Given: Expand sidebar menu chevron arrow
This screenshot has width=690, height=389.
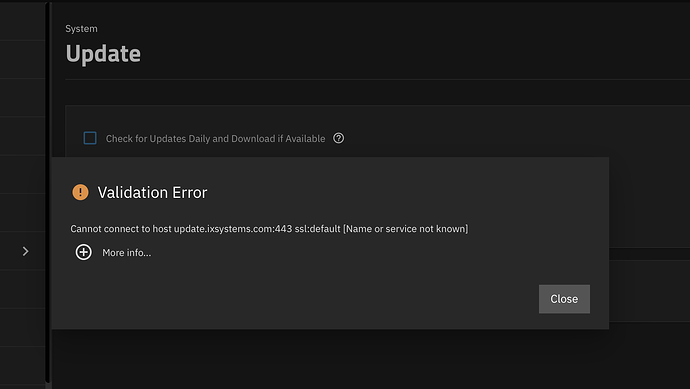Looking at the screenshot, I should 26,251.
